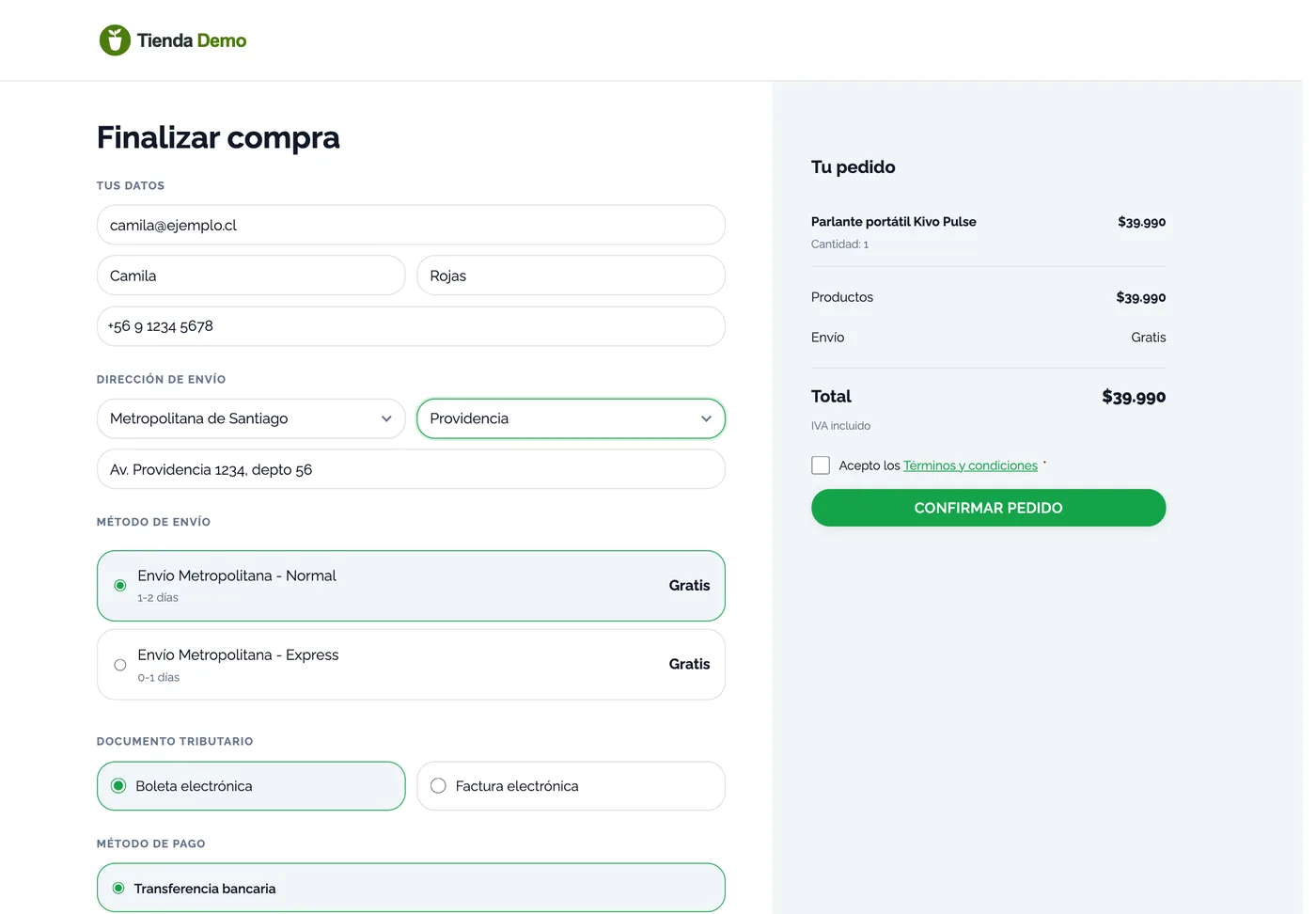Click product name Parlante portátil Kivo Pulse
Image resolution: width=1316 pixels, height=914 pixels.
[893, 222]
